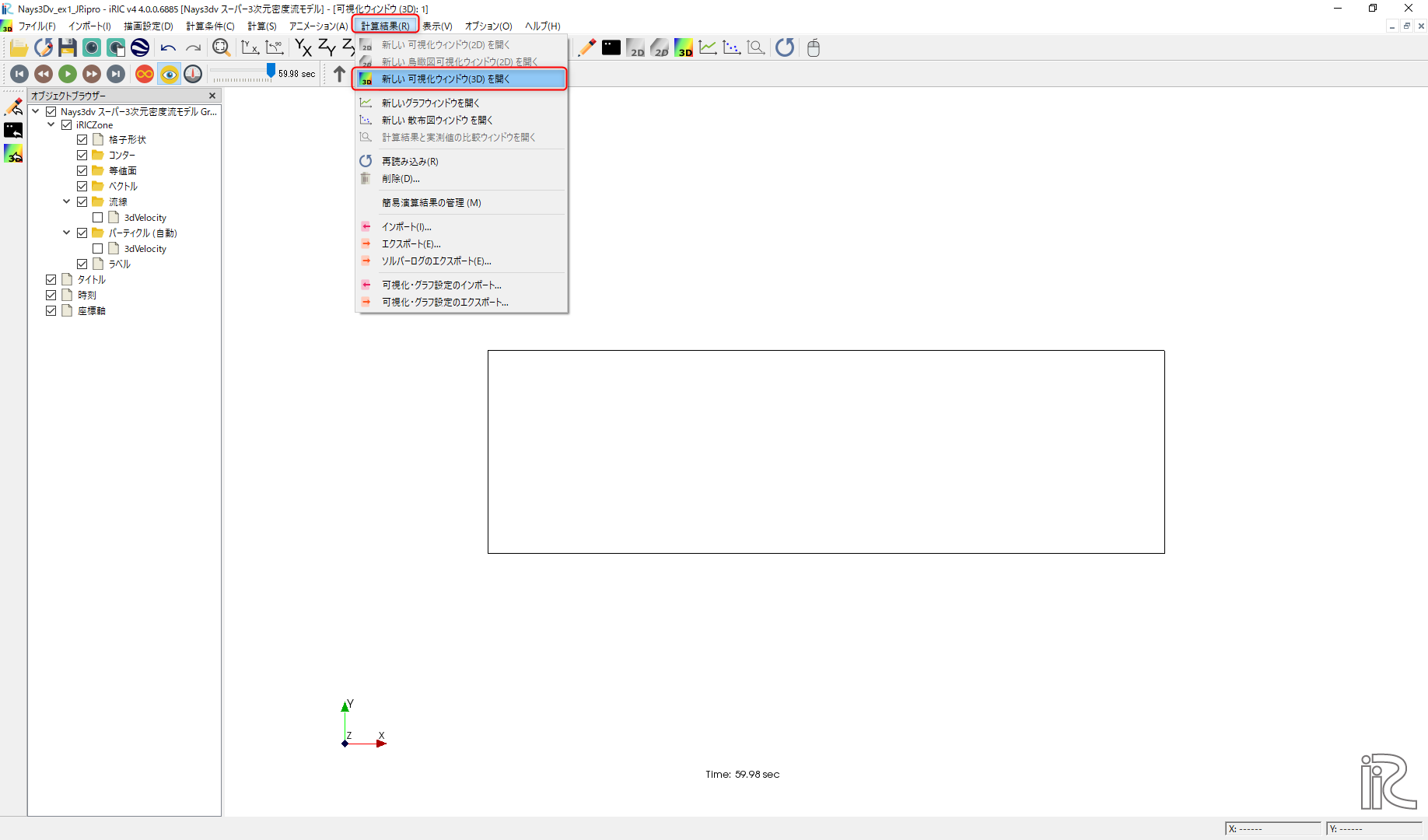Viewport: 1428px width, 840px height.
Task: Click the Google Earth export icon
Action: 140,48
